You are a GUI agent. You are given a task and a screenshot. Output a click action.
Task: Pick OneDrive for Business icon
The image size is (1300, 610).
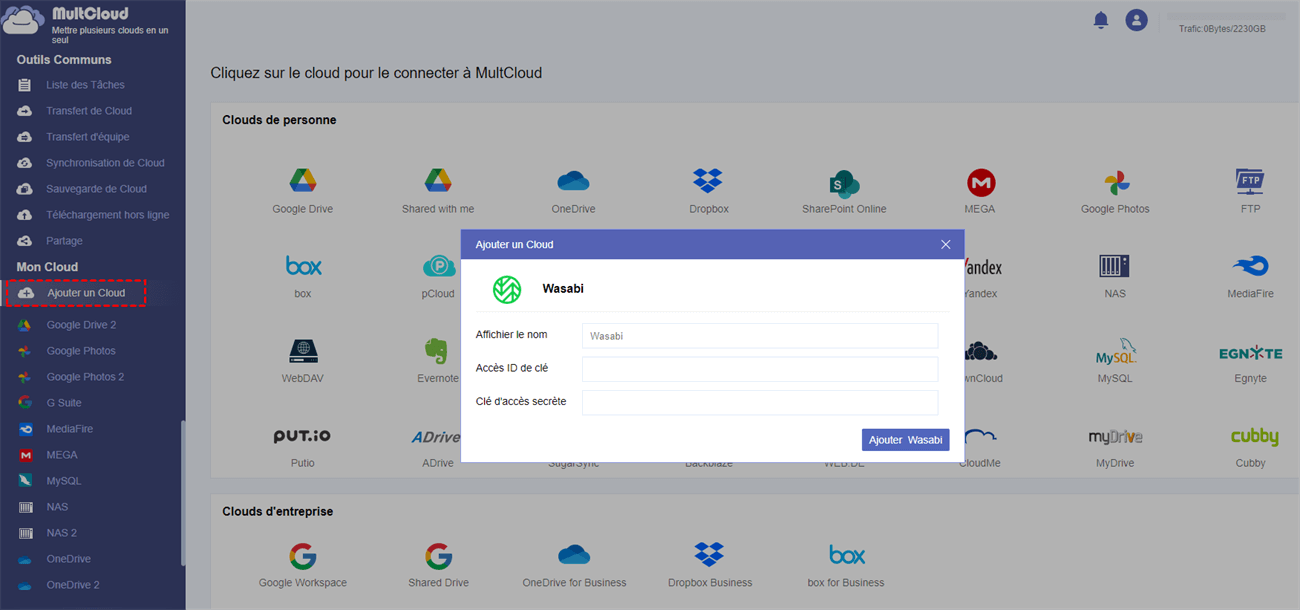click(x=574, y=555)
